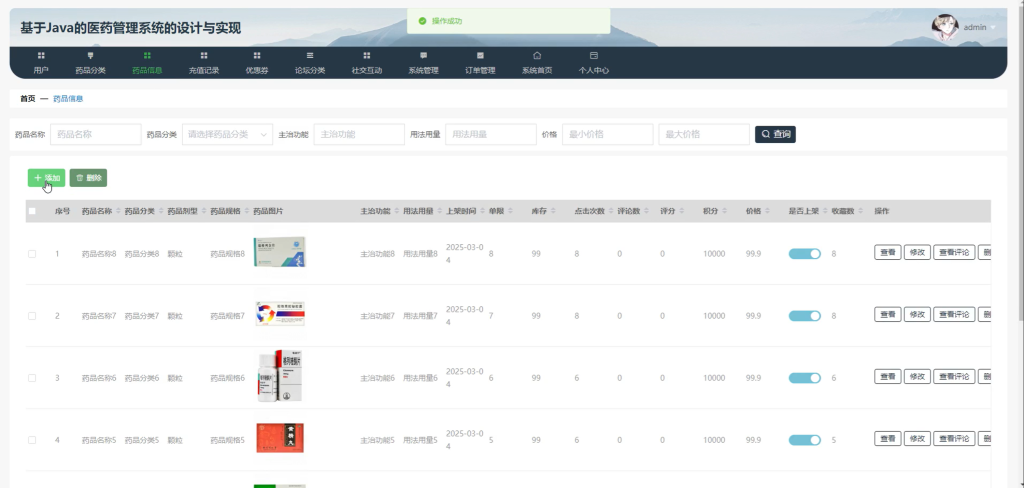Focus the 药品名称 search field

tap(95, 134)
